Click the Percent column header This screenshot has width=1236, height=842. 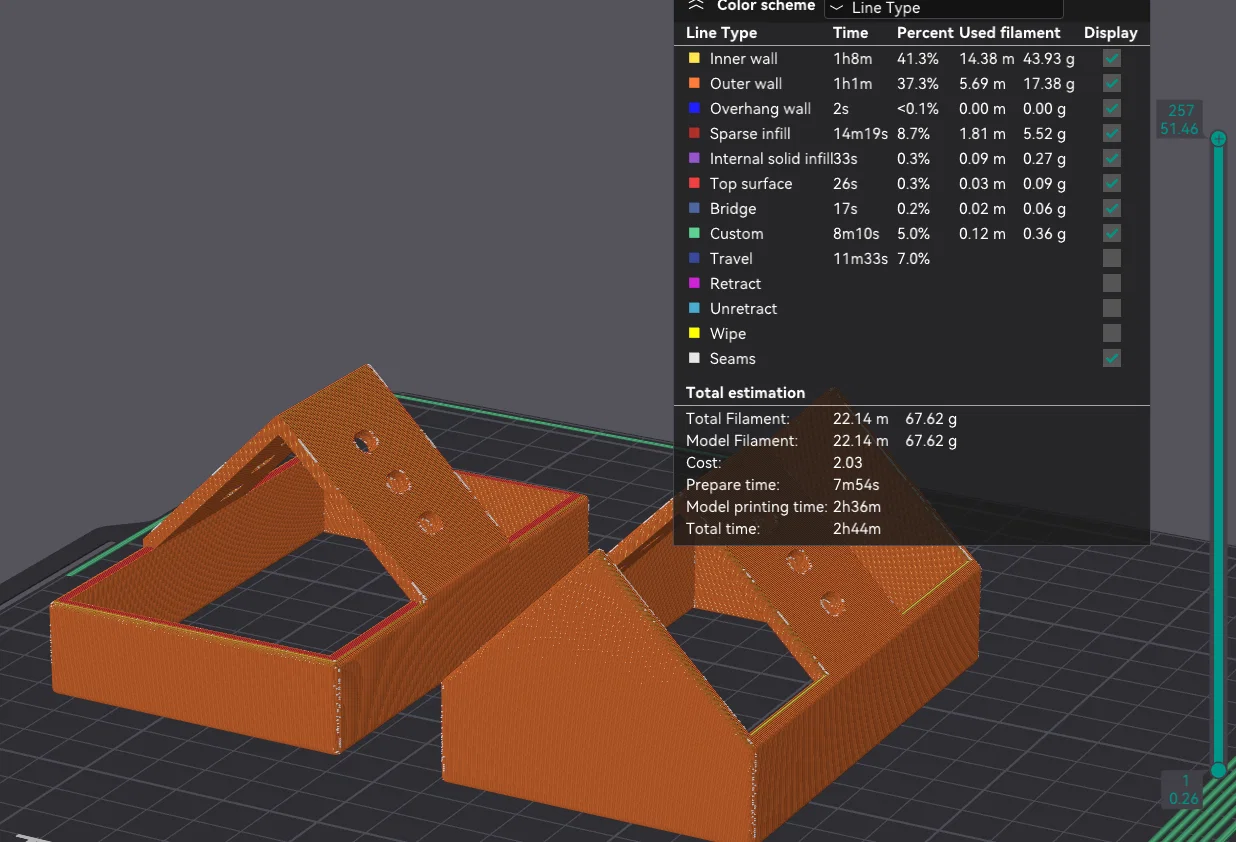(925, 33)
